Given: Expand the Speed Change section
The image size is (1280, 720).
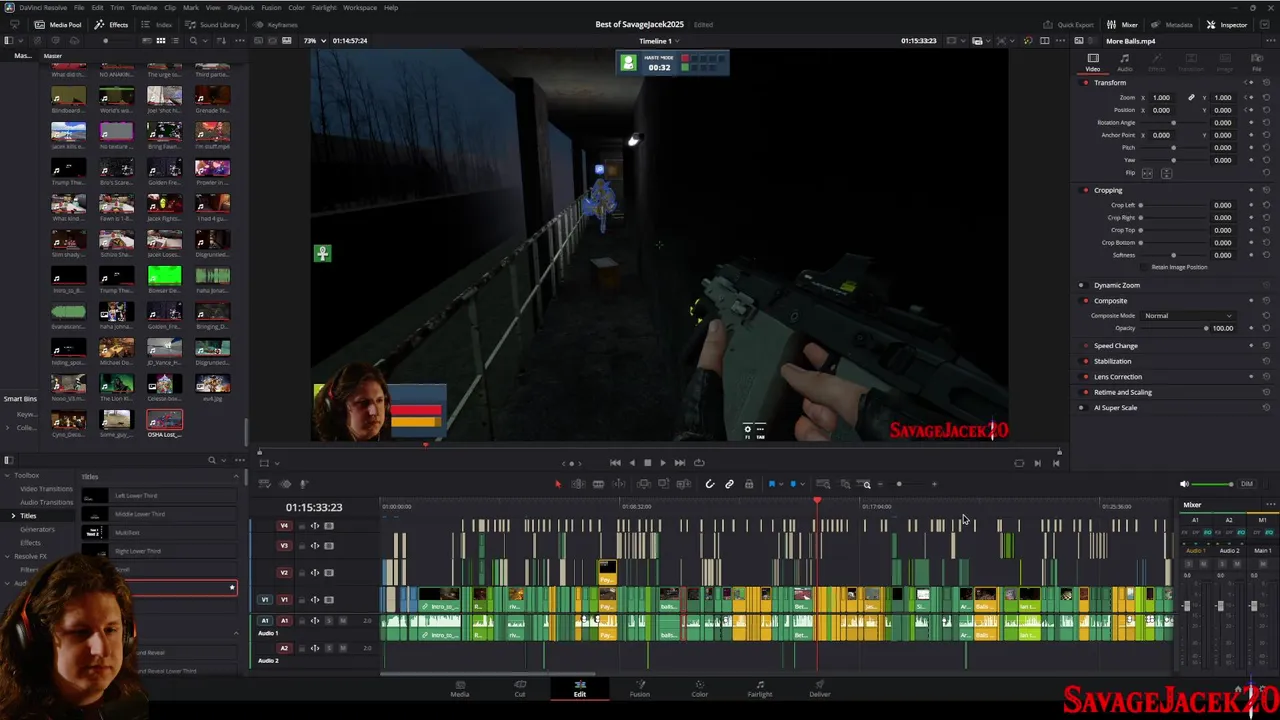Looking at the screenshot, I should (1115, 346).
